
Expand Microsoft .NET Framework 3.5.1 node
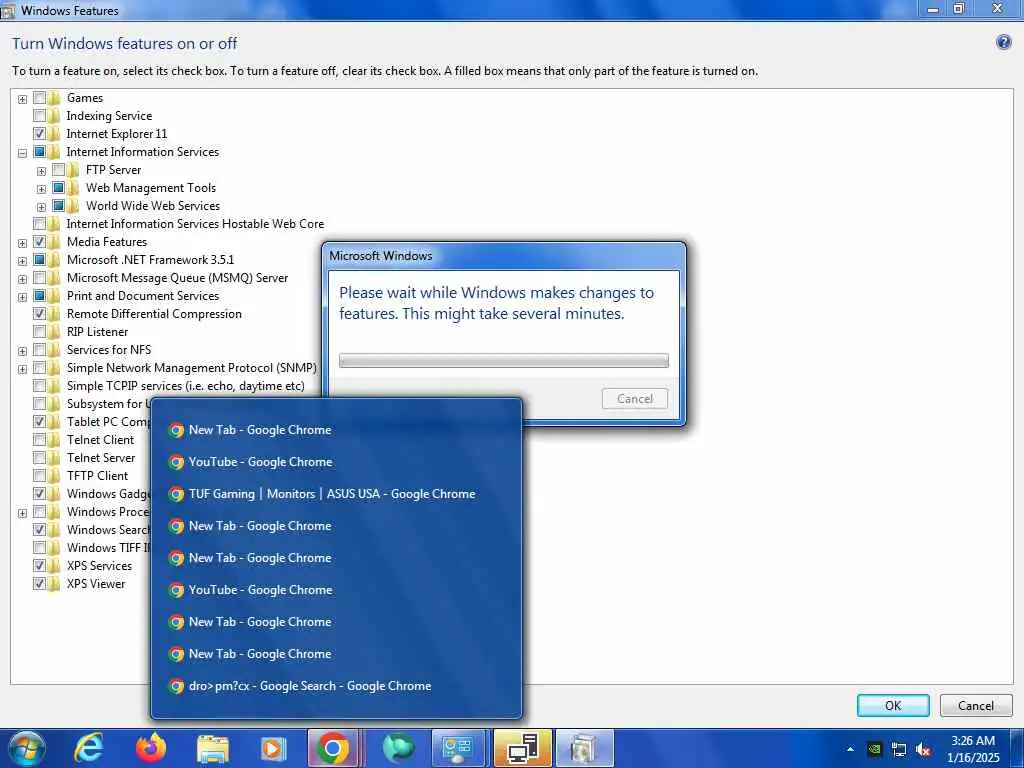22,261
